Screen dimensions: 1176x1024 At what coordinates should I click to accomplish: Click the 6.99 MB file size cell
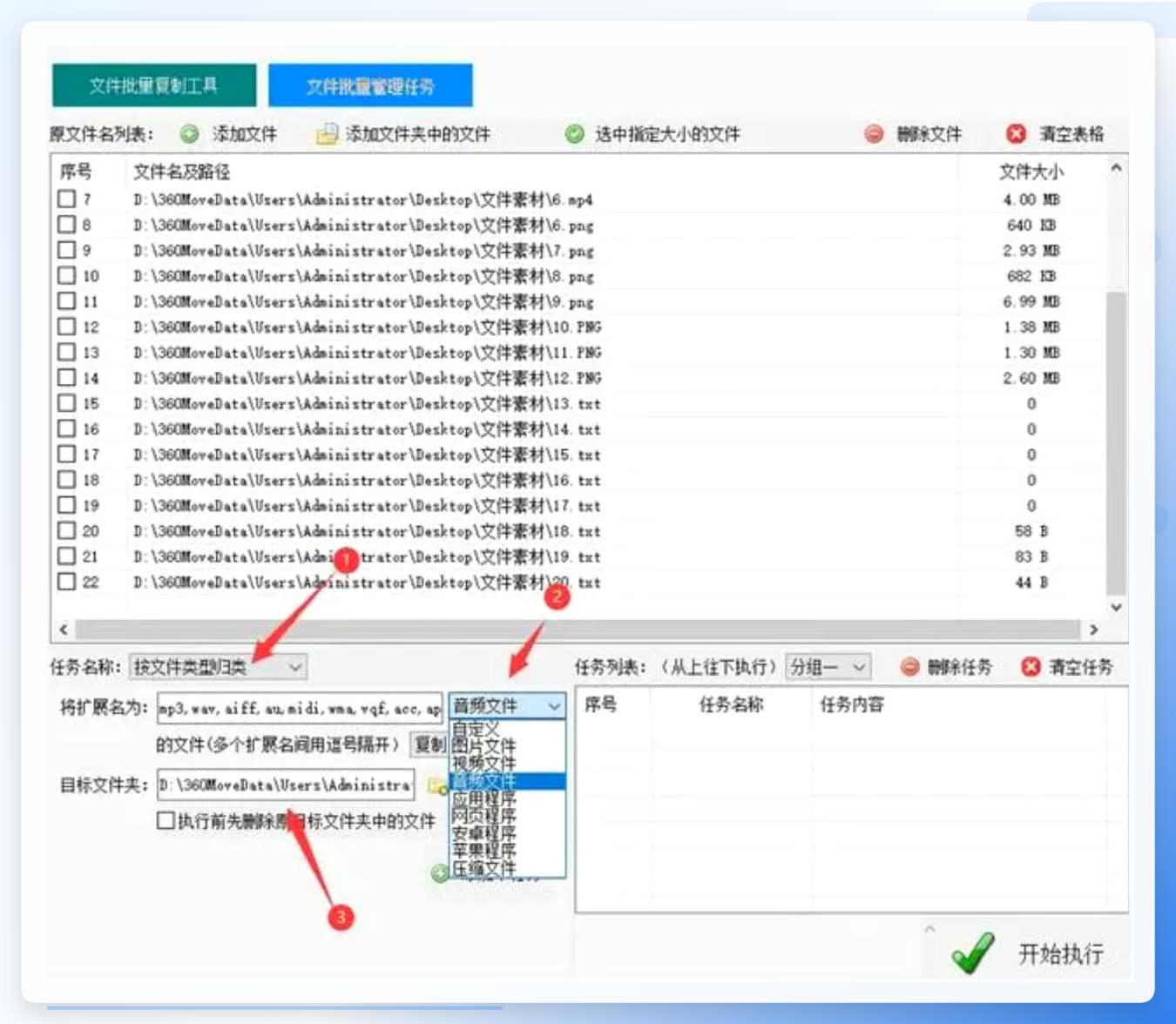(1031, 301)
